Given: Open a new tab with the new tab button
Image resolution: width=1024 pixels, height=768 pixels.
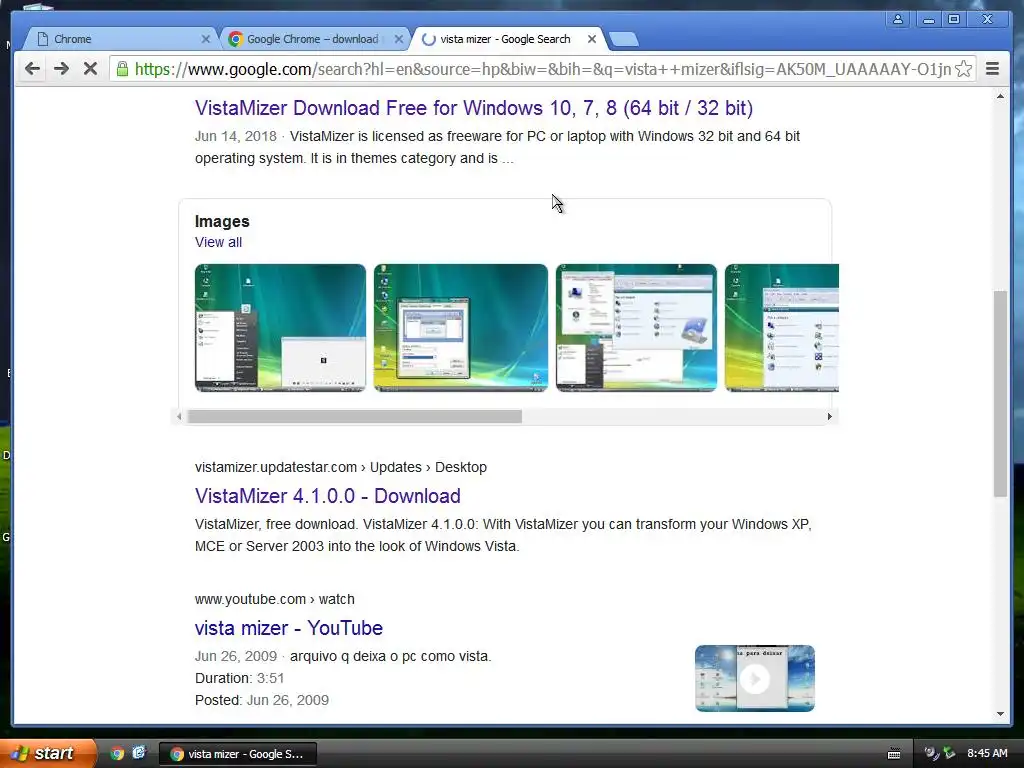Looking at the screenshot, I should 624,40.
